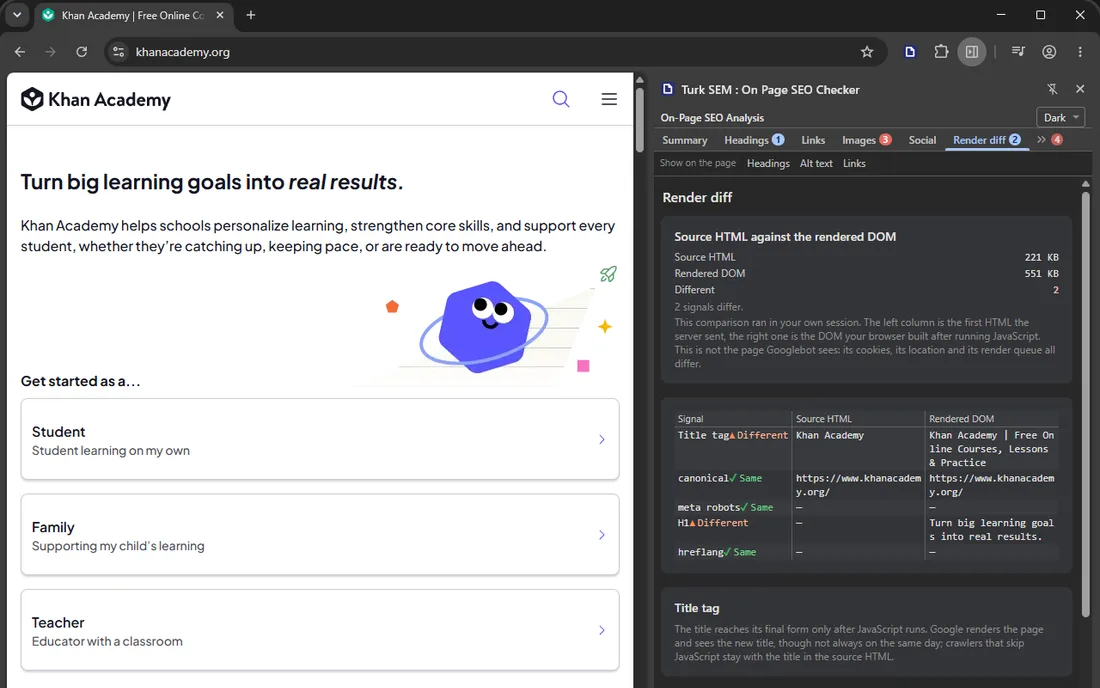
Task: Open the Turk SEM extension icon
Action: pos(910,52)
